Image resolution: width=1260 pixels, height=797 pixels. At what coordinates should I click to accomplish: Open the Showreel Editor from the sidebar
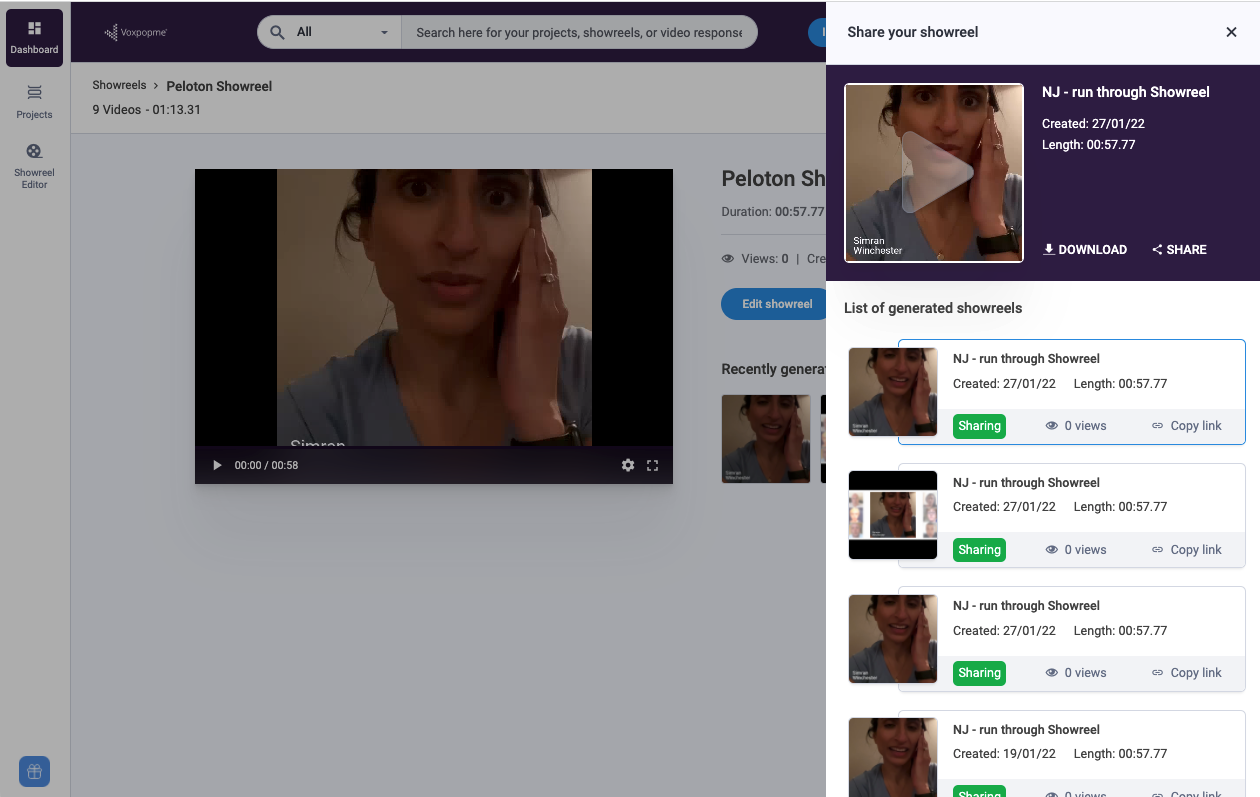pos(34,165)
